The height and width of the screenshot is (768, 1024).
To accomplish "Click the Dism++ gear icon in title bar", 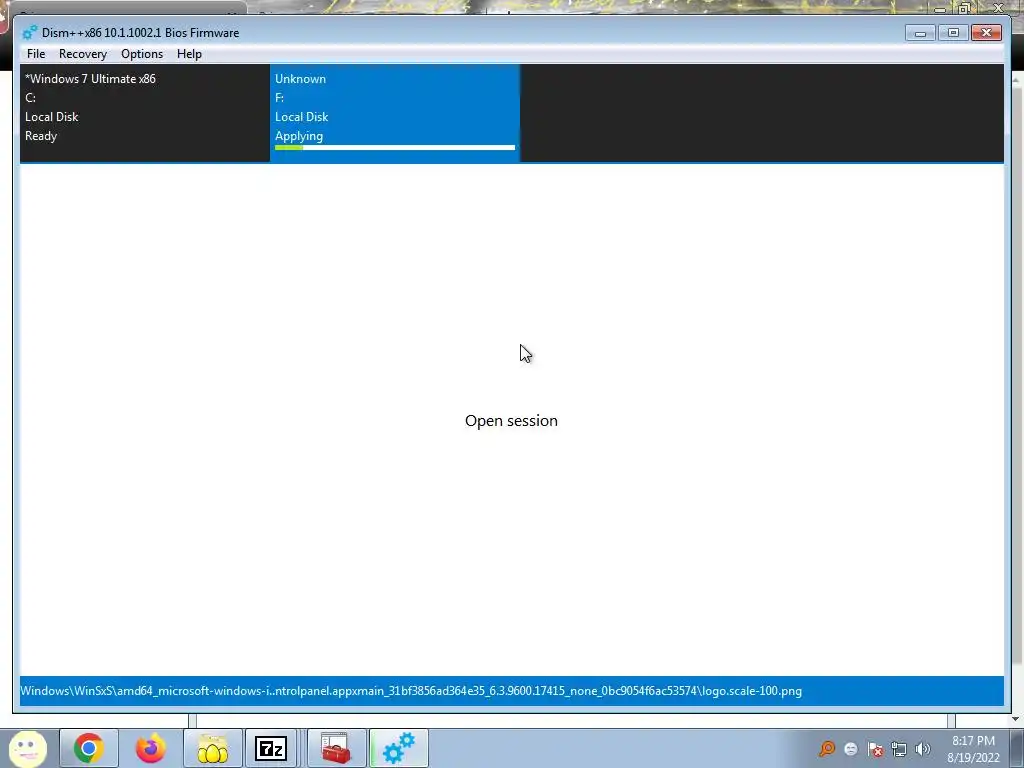I will [x=29, y=33].
